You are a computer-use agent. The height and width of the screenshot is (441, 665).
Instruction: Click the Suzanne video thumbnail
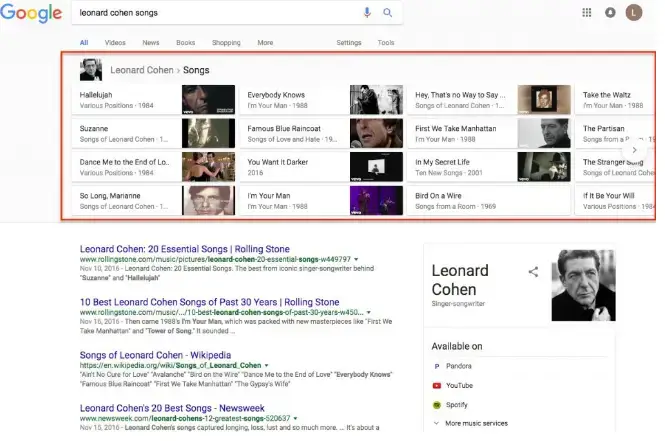208,134
